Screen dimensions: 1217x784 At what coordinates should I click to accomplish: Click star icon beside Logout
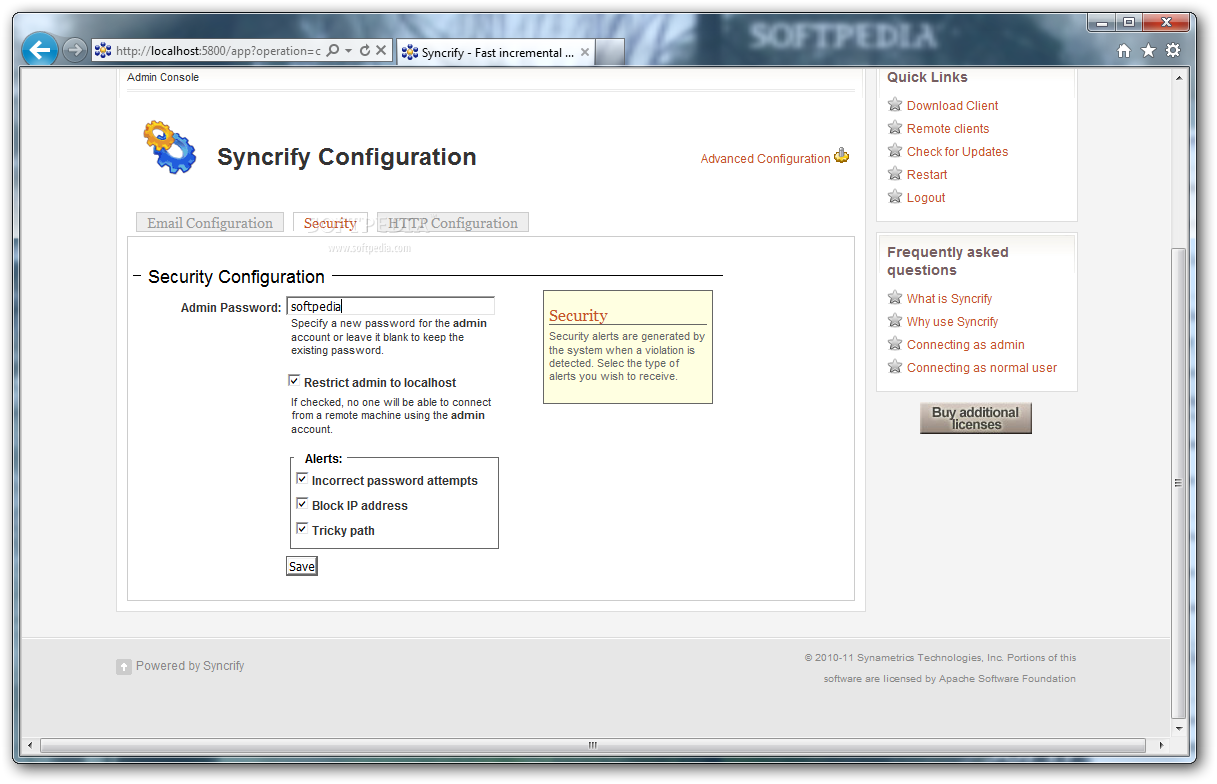tap(895, 196)
